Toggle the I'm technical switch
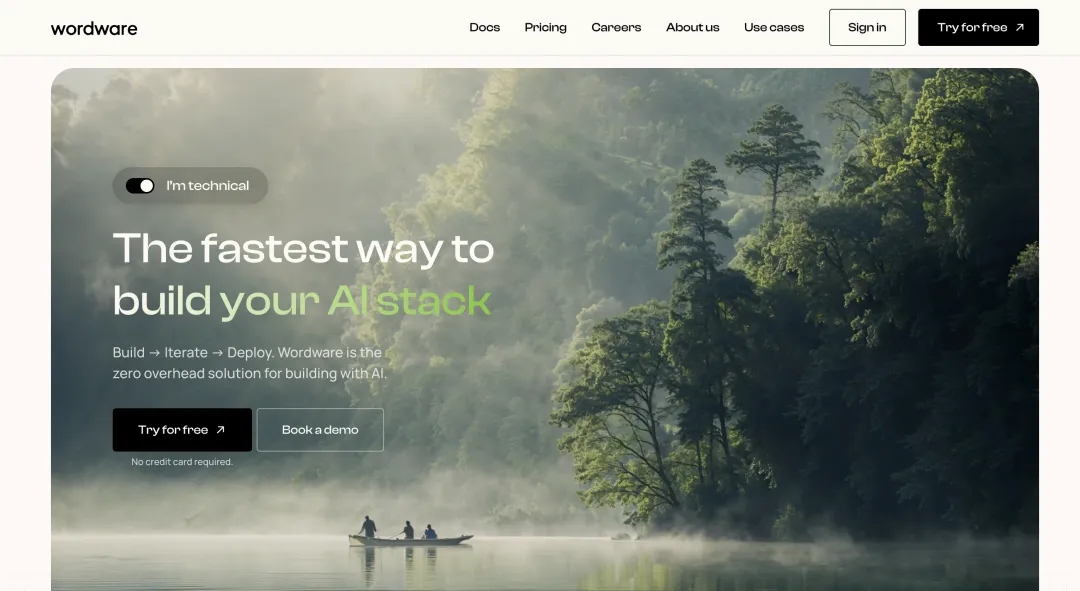Viewport: 1080px width, 591px height. (x=140, y=186)
